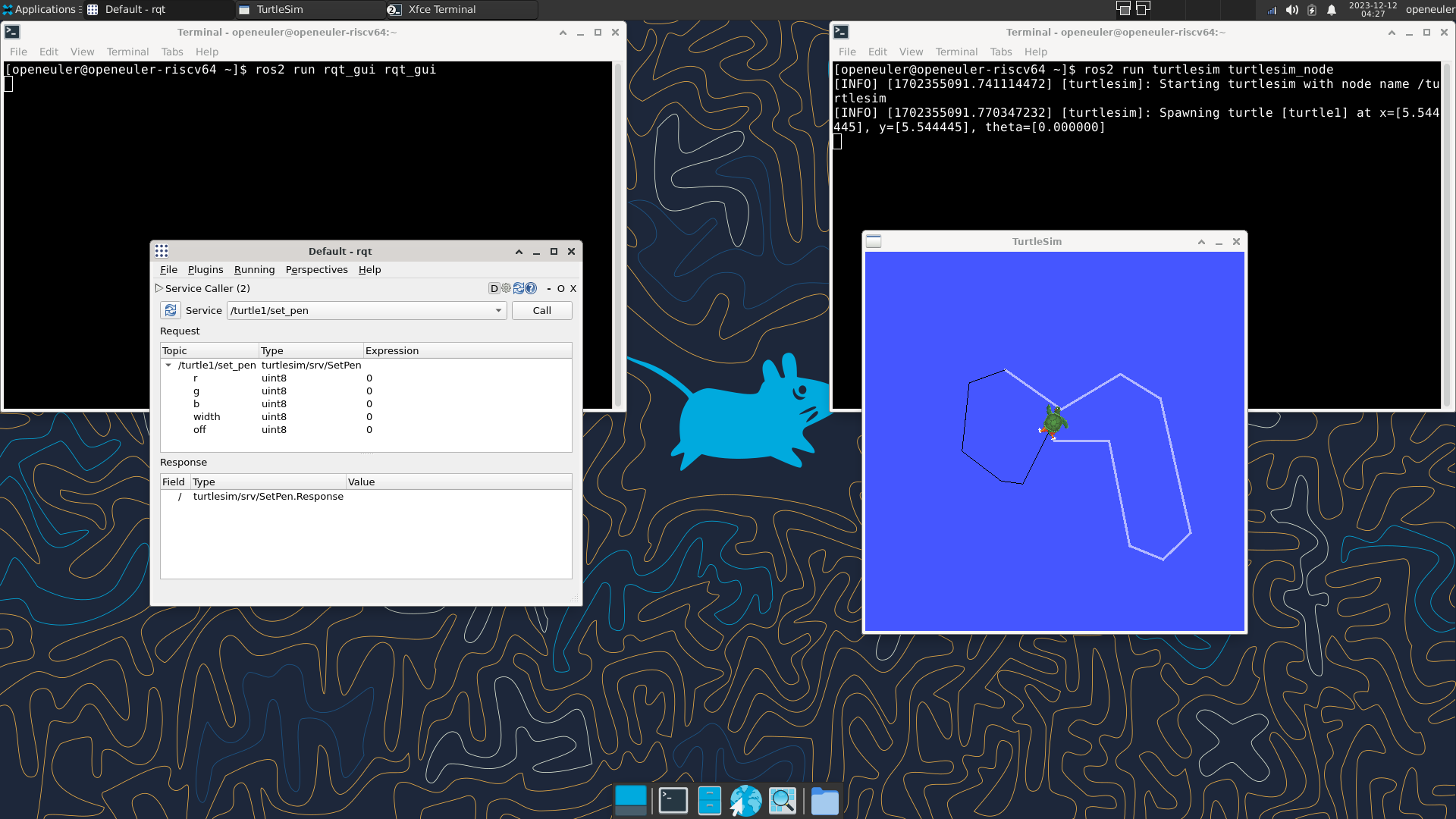
Task: Collapse the /turtle1/set_pen request tree row
Action: tap(168, 365)
